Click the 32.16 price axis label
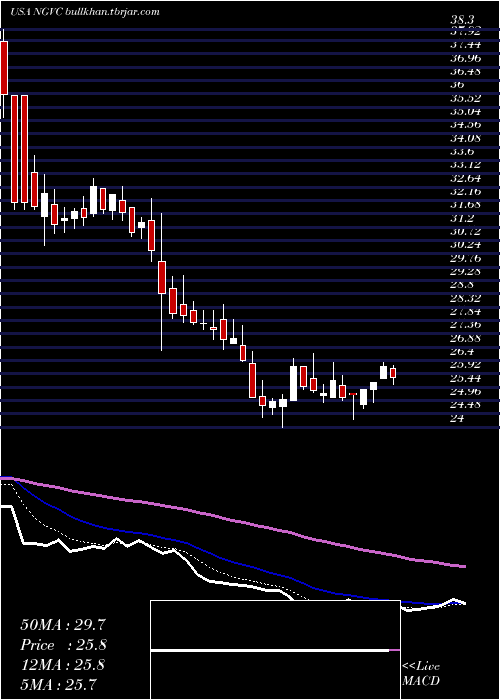 pyautogui.click(x=465, y=192)
